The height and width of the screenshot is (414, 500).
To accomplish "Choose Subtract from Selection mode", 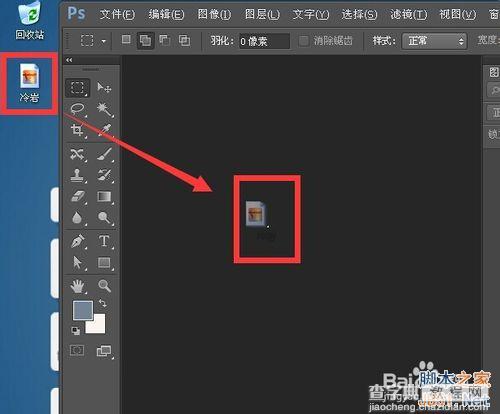I will (x=165, y=41).
